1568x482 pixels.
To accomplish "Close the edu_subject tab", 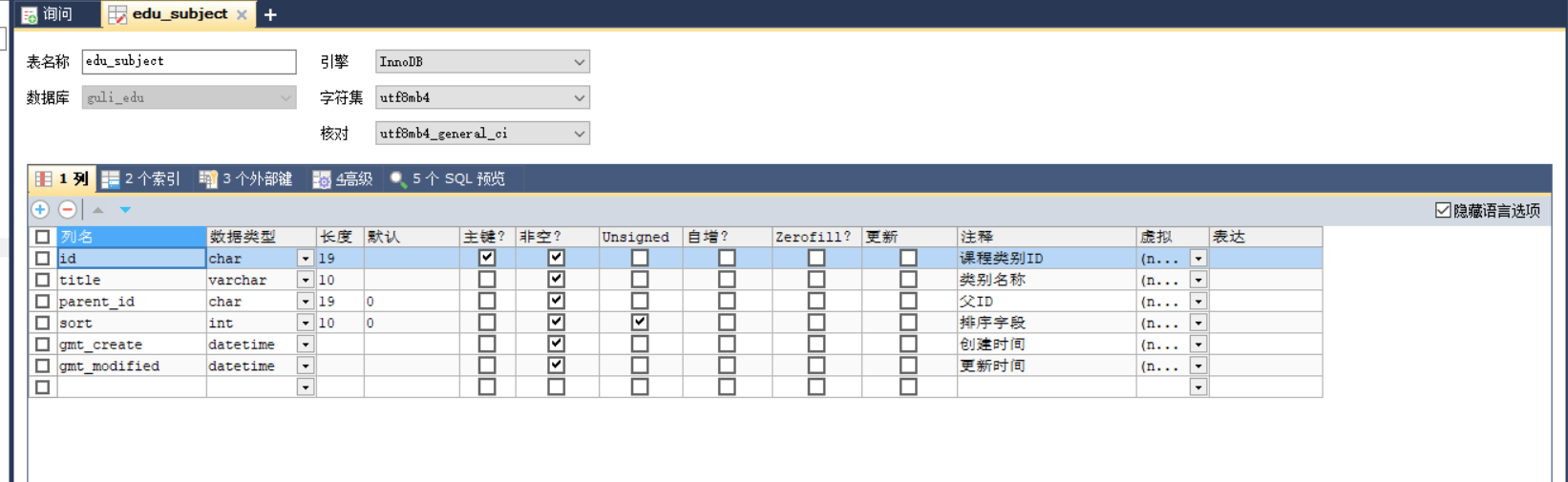I will (x=242, y=14).
